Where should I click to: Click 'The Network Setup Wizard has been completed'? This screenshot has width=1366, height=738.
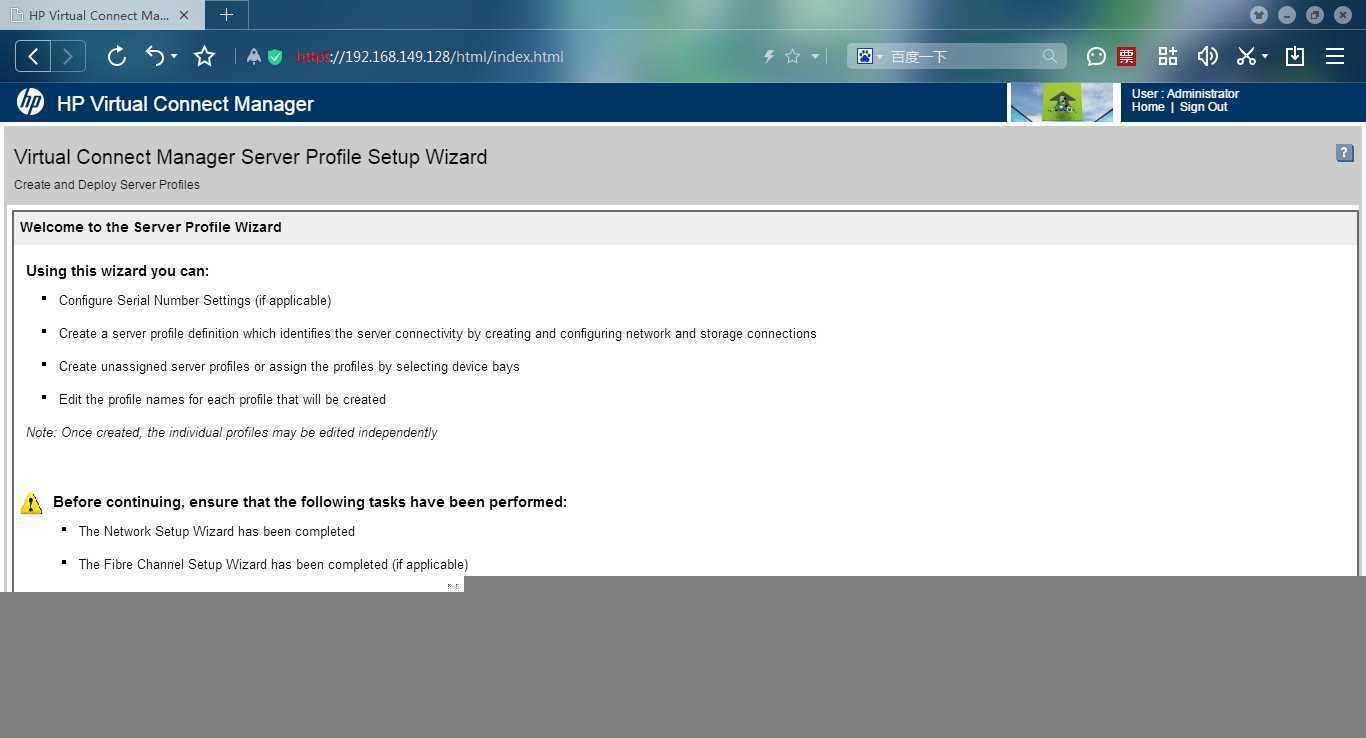217,531
